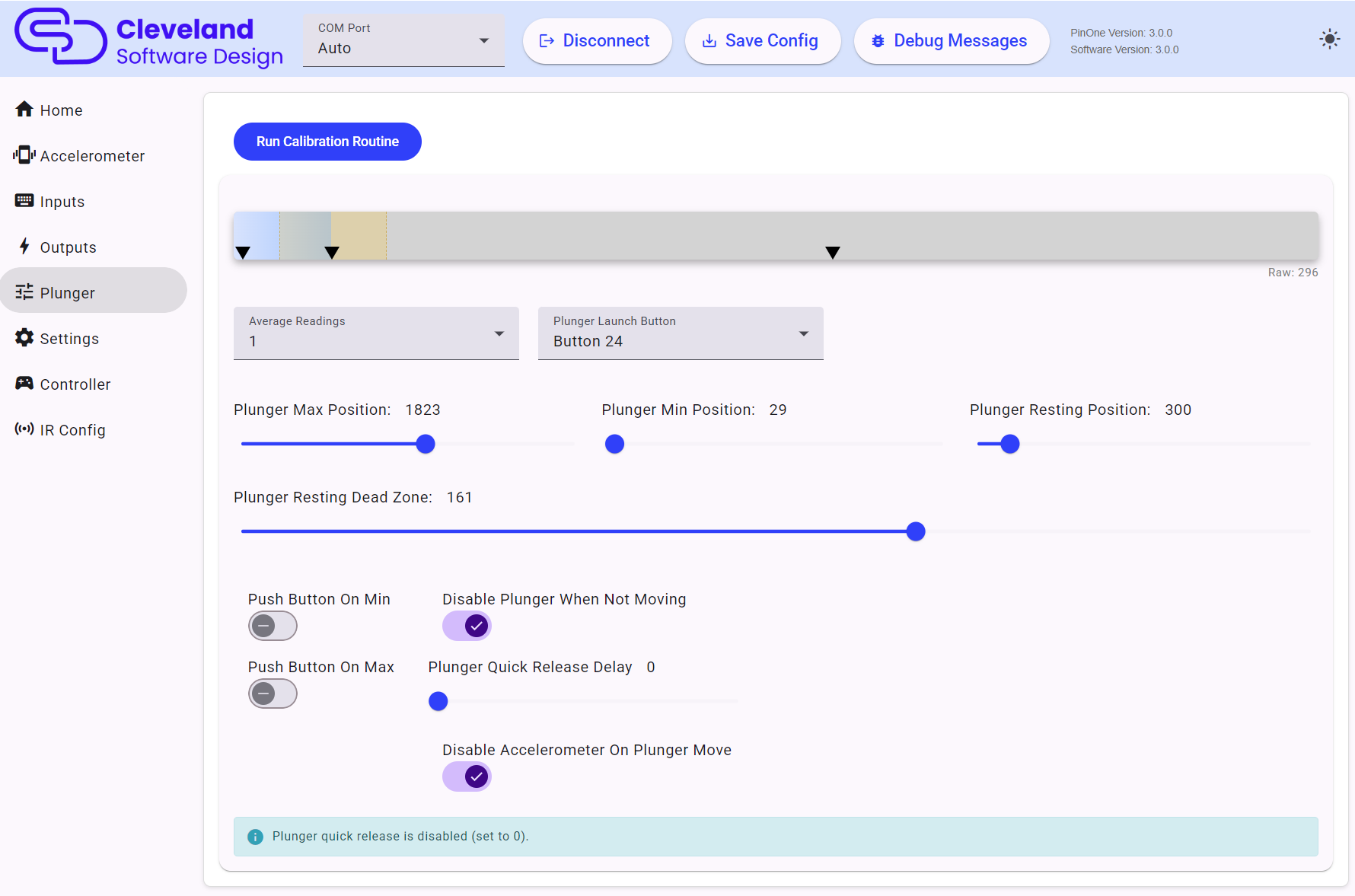Click the Plunger Max Position slider handle
The width and height of the screenshot is (1355, 896).
(x=426, y=444)
